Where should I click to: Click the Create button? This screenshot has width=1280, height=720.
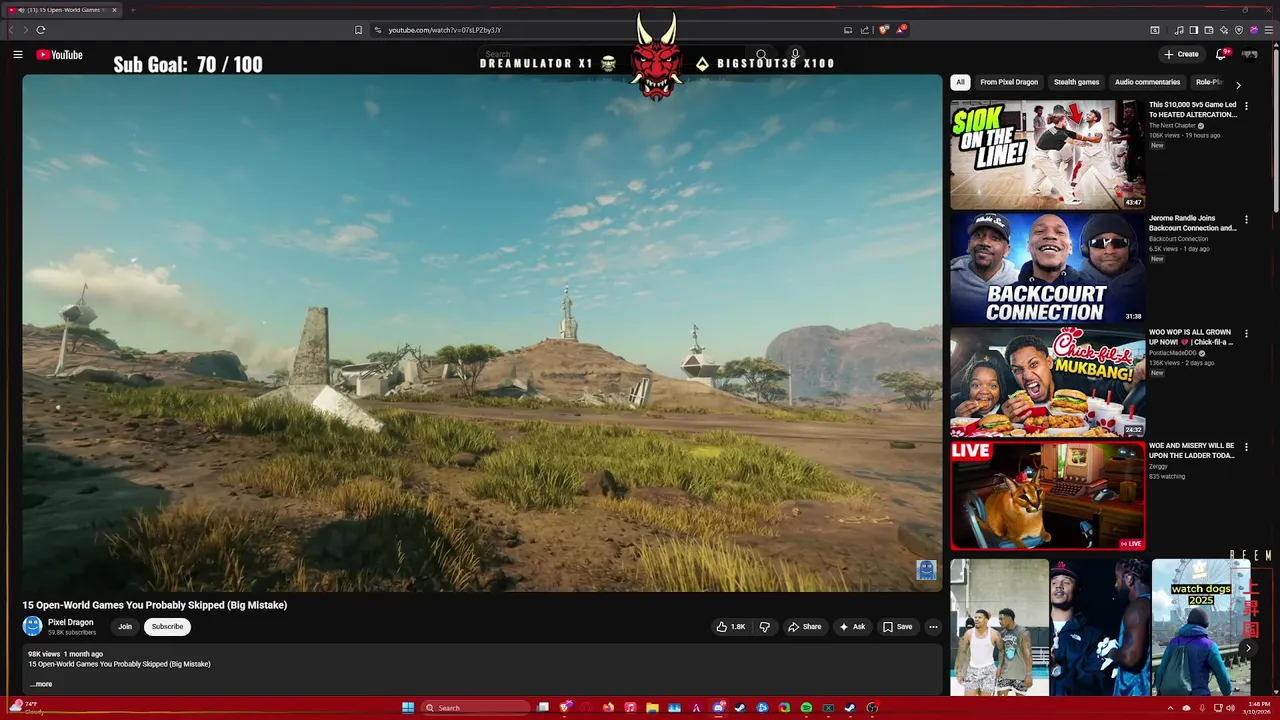coord(1181,54)
